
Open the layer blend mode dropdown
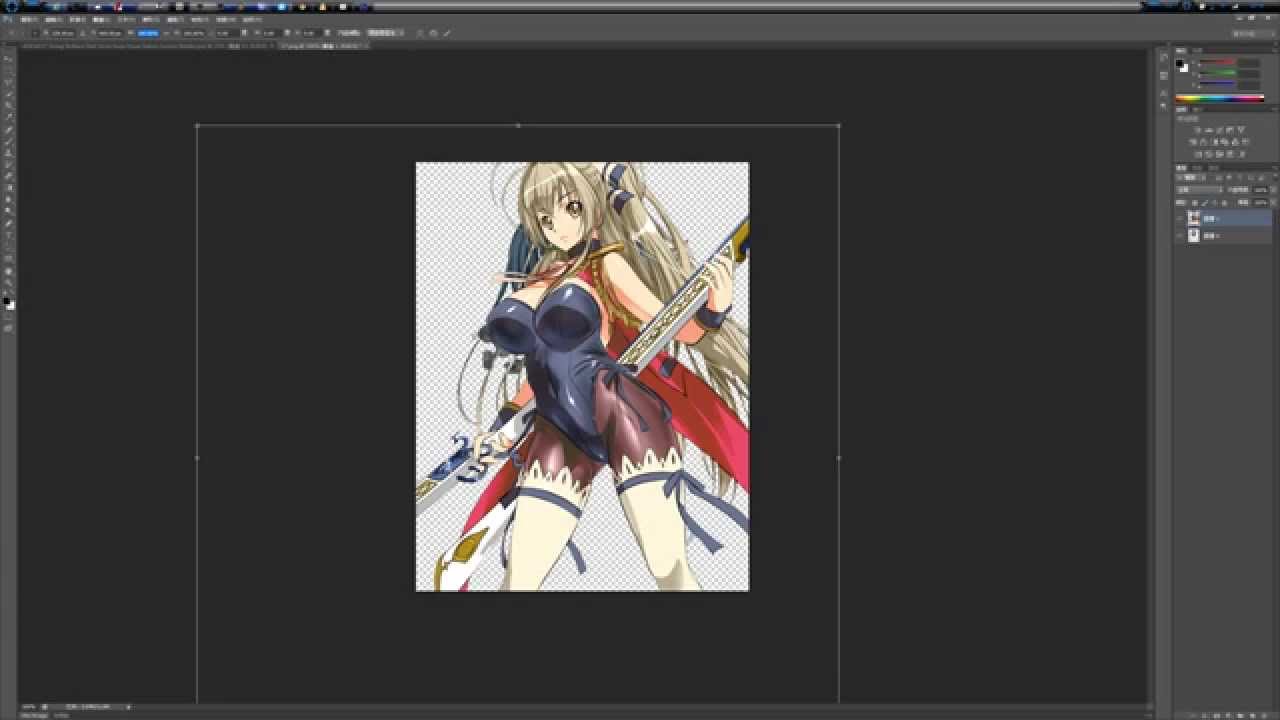(x=1198, y=190)
